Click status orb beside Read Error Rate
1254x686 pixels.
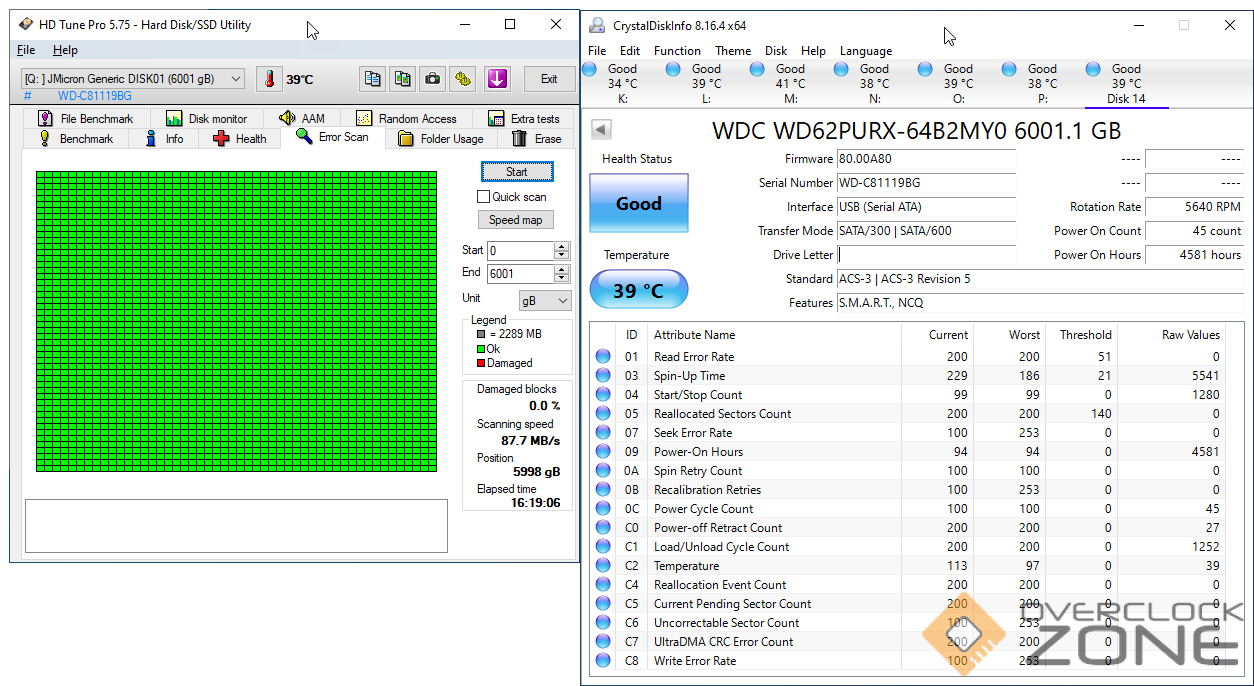point(603,357)
